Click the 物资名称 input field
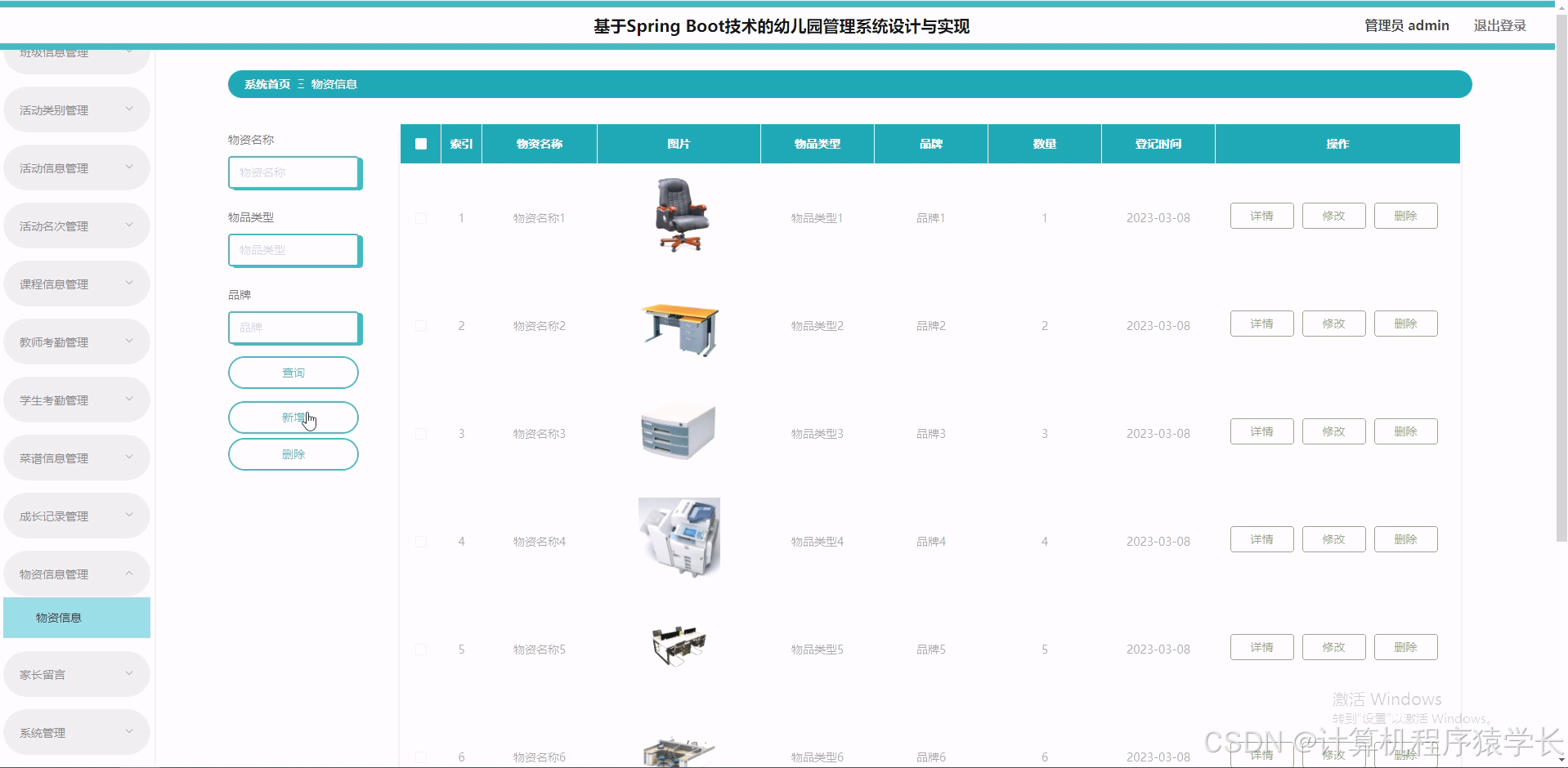 pyautogui.click(x=293, y=172)
